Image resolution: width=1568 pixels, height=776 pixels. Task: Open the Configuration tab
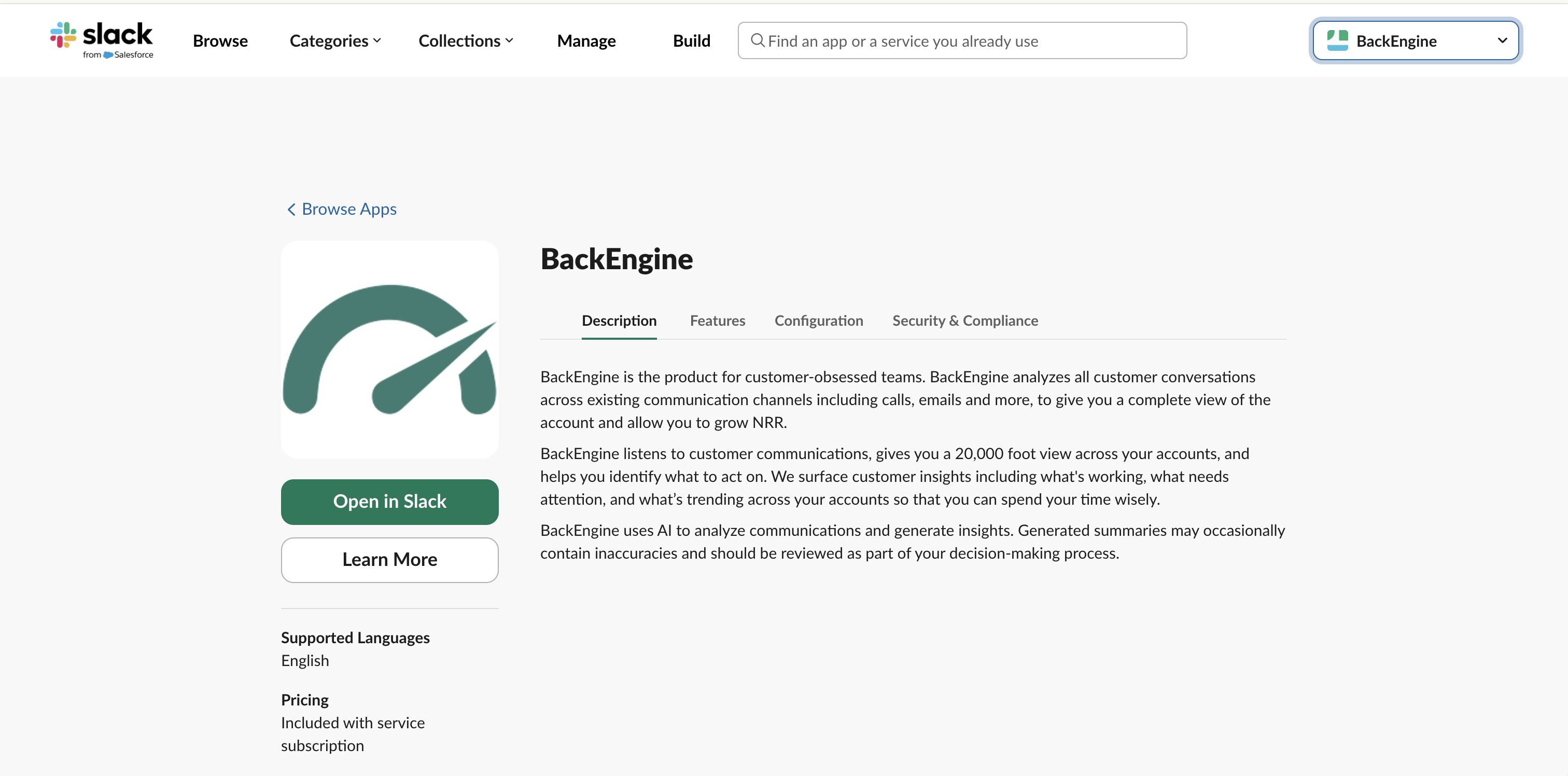click(819, 321)
